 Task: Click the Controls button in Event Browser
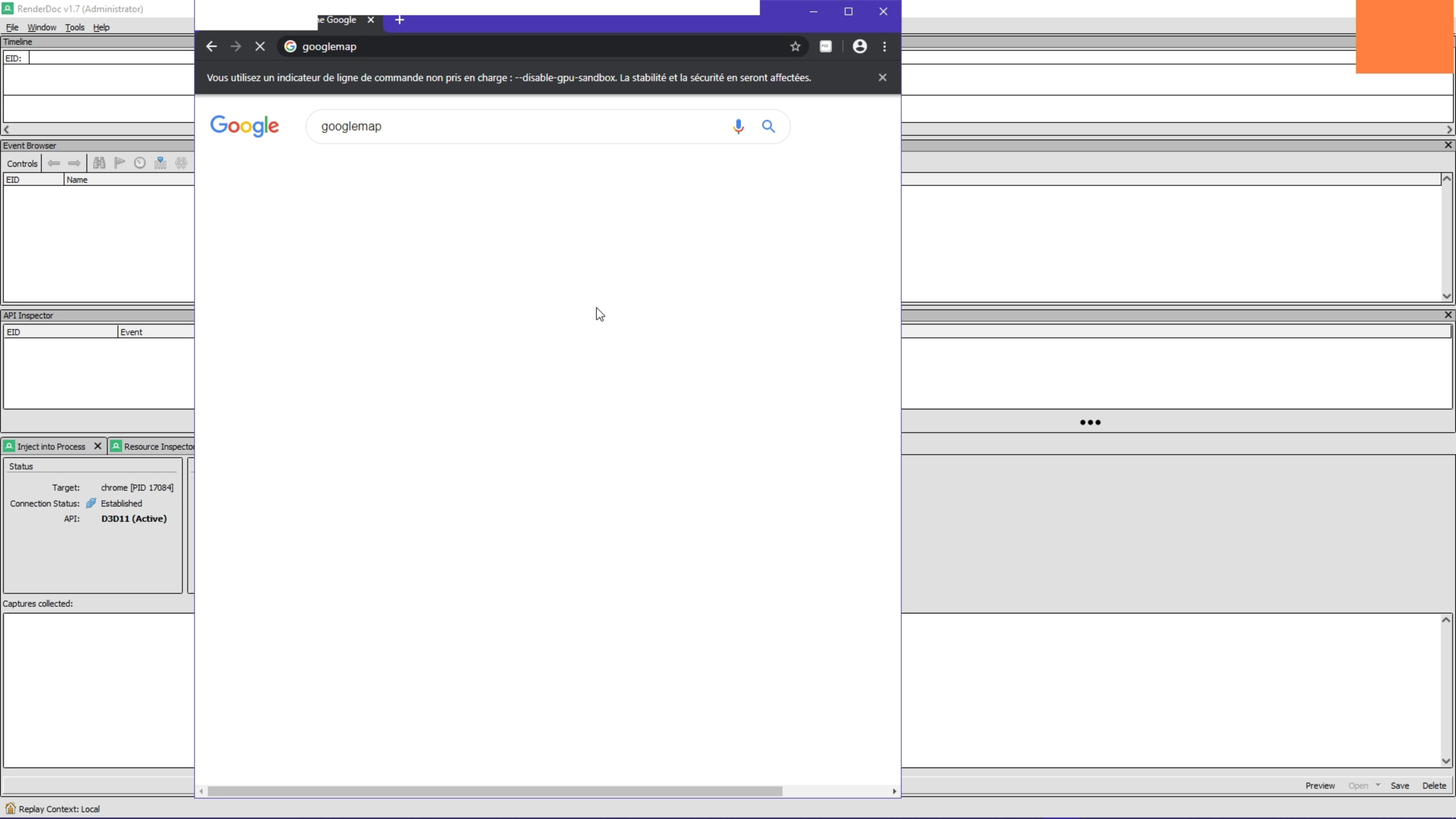22,163
